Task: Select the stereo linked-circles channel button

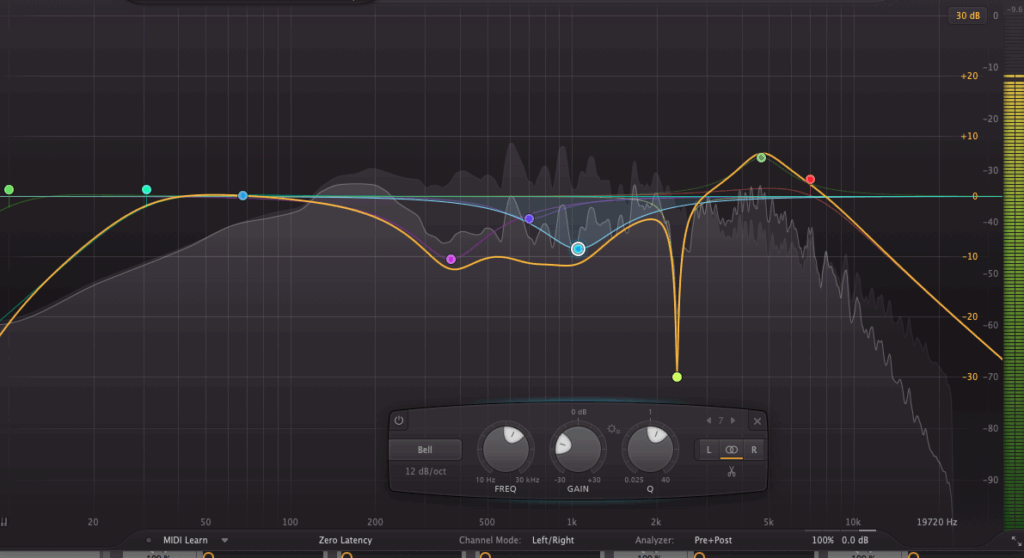Action: pos(731,450)
